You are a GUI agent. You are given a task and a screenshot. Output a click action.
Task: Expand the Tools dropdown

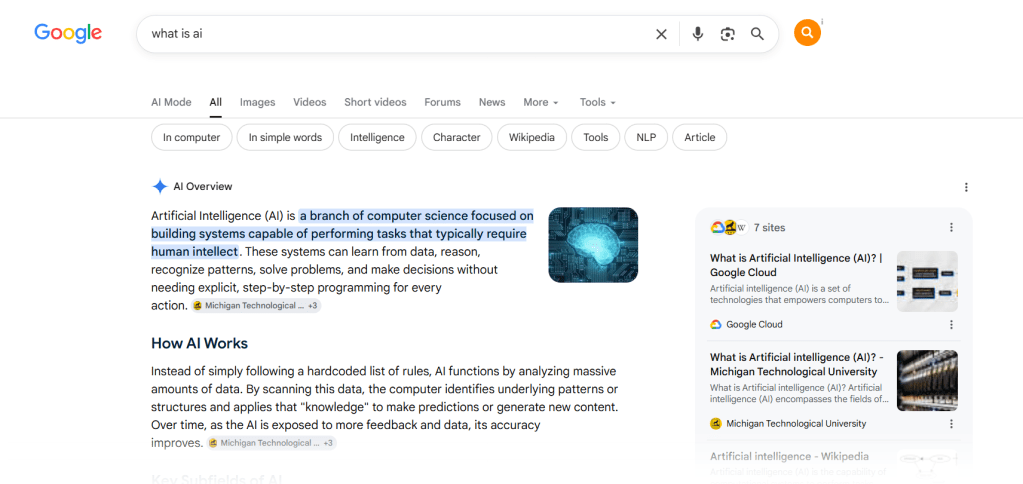598,102
